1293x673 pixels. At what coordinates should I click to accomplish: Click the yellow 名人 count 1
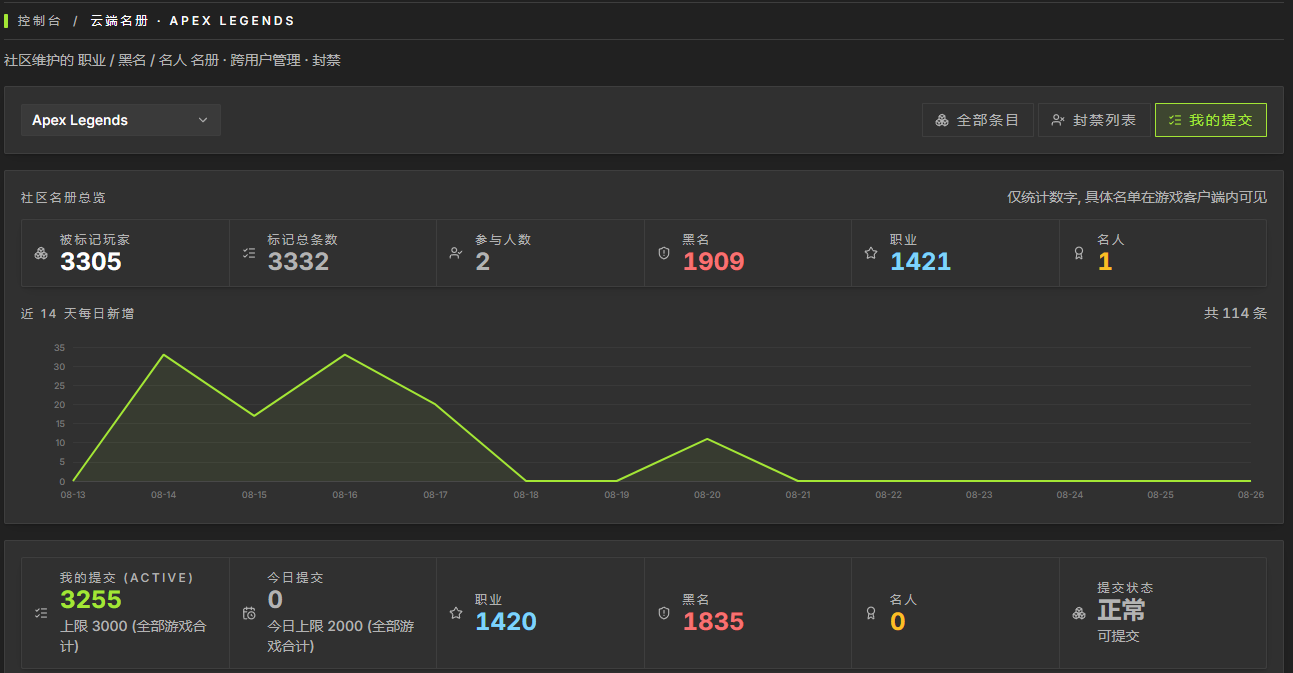pos(1105,262)
